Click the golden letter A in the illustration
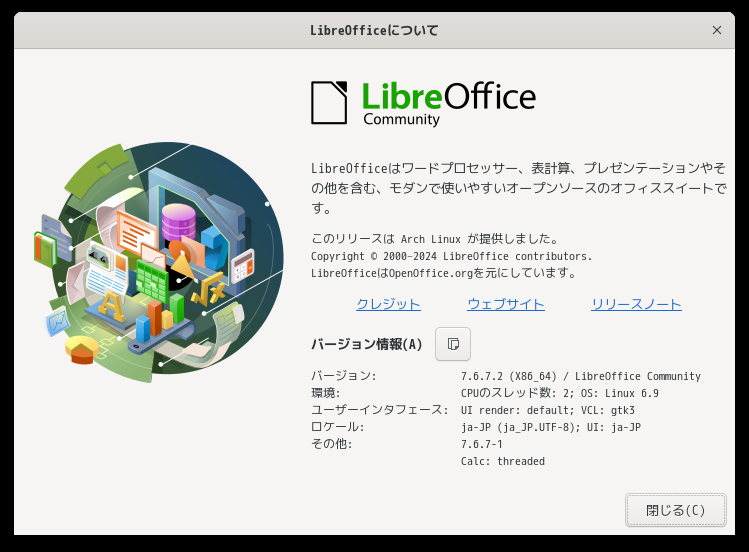 click(111, 306)
